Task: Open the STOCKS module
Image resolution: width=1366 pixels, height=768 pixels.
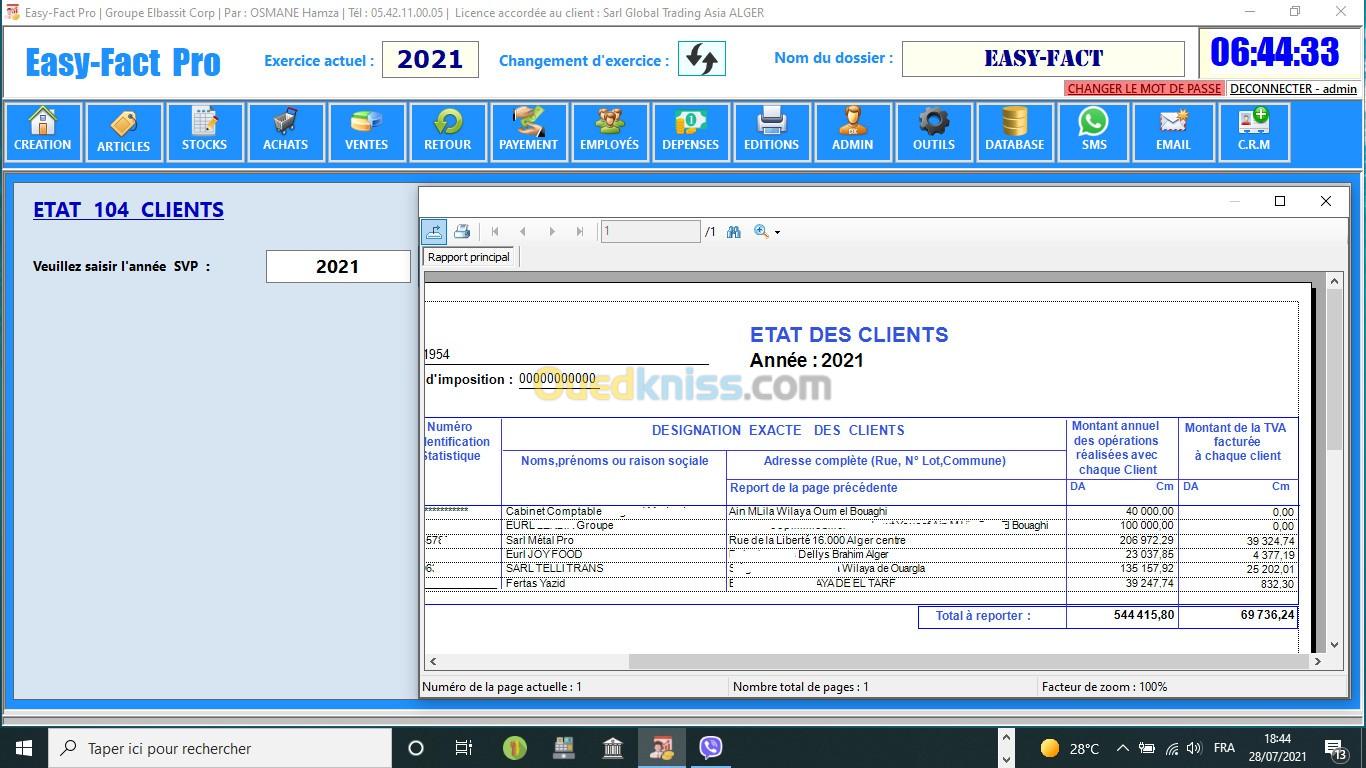Action: pyautogui.click(x=204, y=132)
